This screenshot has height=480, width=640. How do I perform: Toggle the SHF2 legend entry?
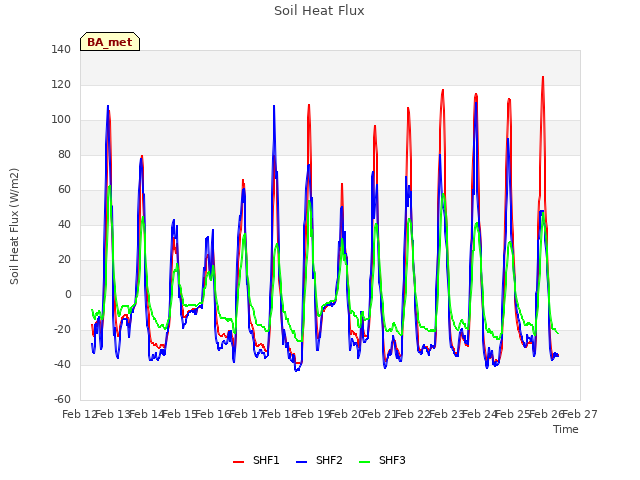pos(319,460)
